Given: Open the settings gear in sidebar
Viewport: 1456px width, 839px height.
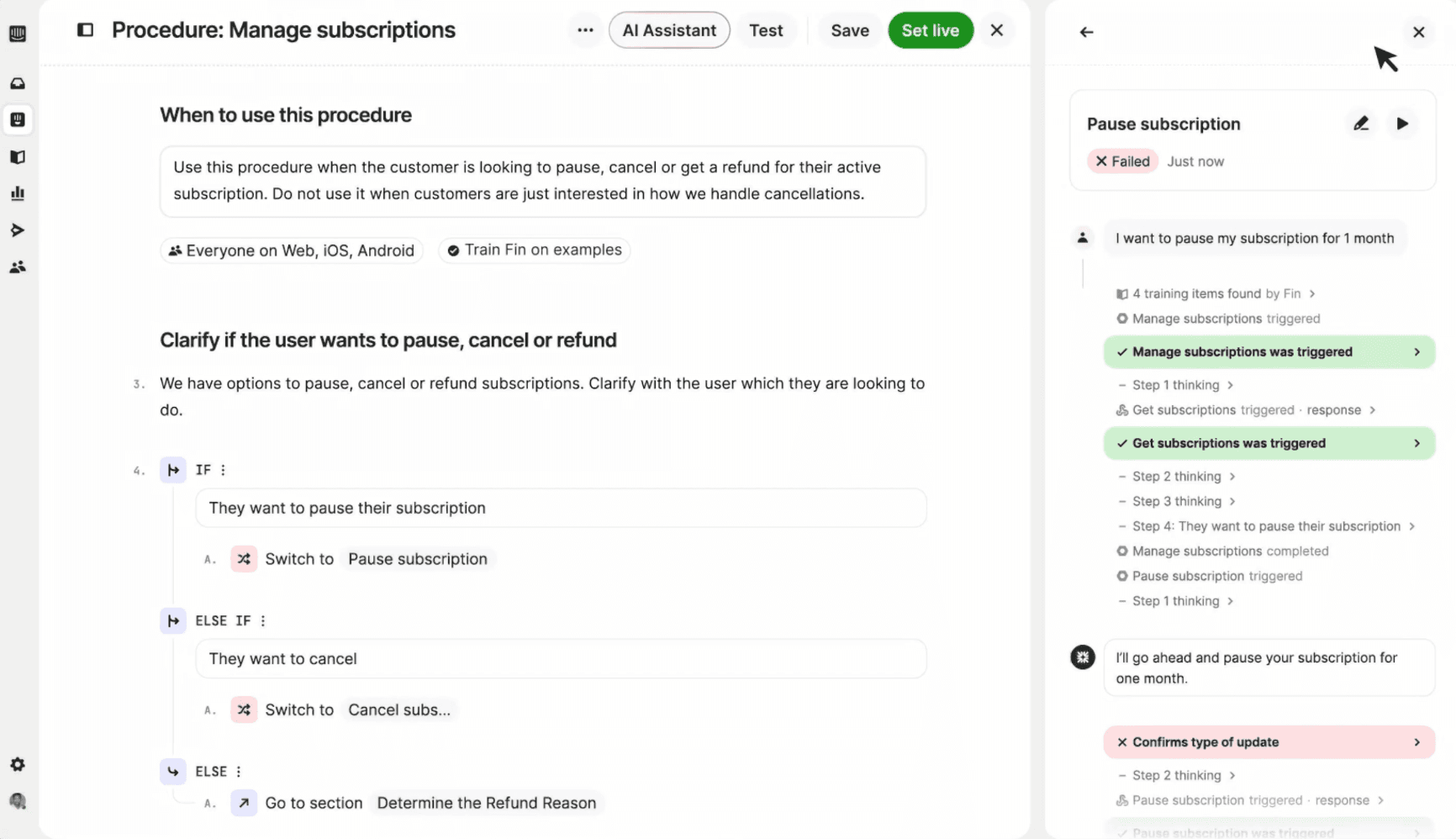Looking at the screenshot, I should [x=18, y=764].
